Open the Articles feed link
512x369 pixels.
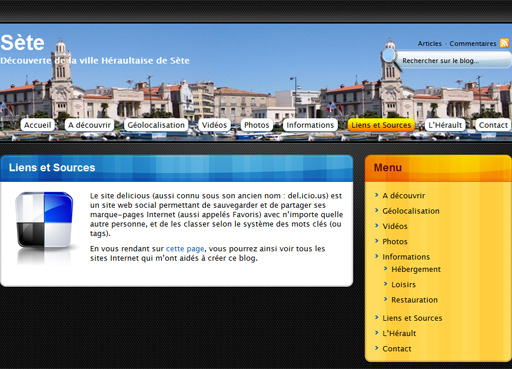430,43
